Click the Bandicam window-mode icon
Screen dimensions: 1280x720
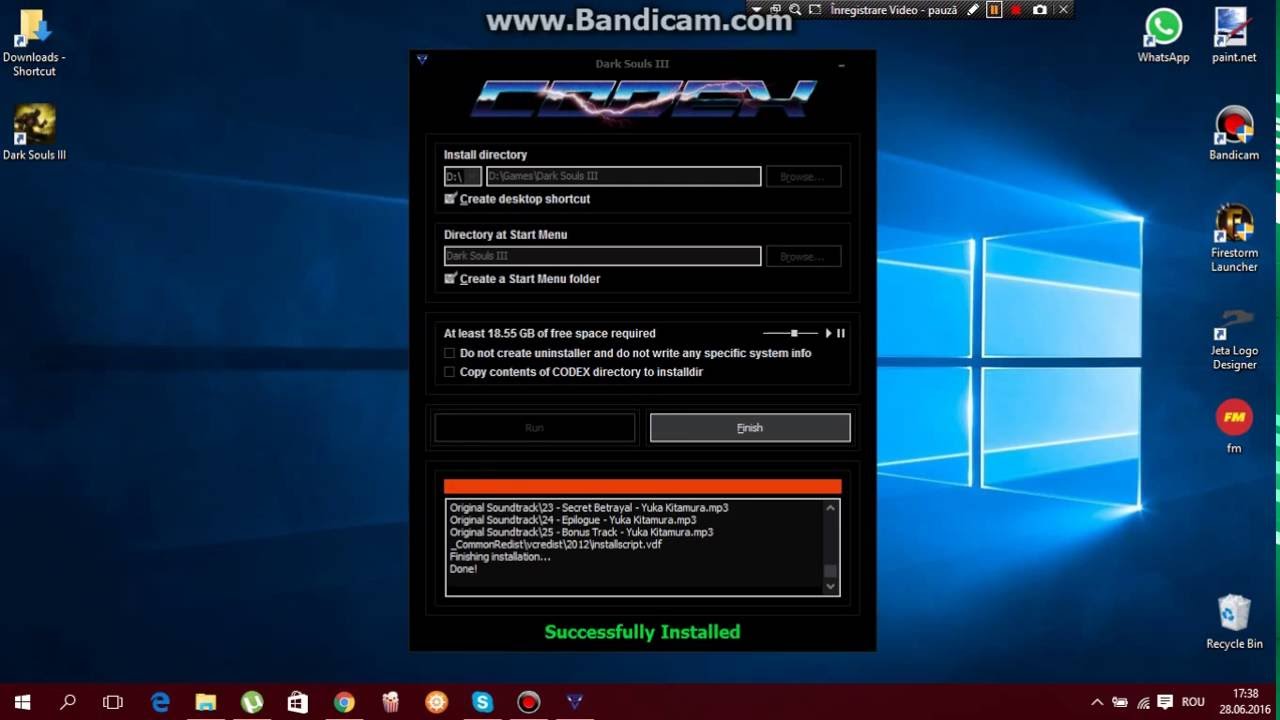tap(775, 10)
